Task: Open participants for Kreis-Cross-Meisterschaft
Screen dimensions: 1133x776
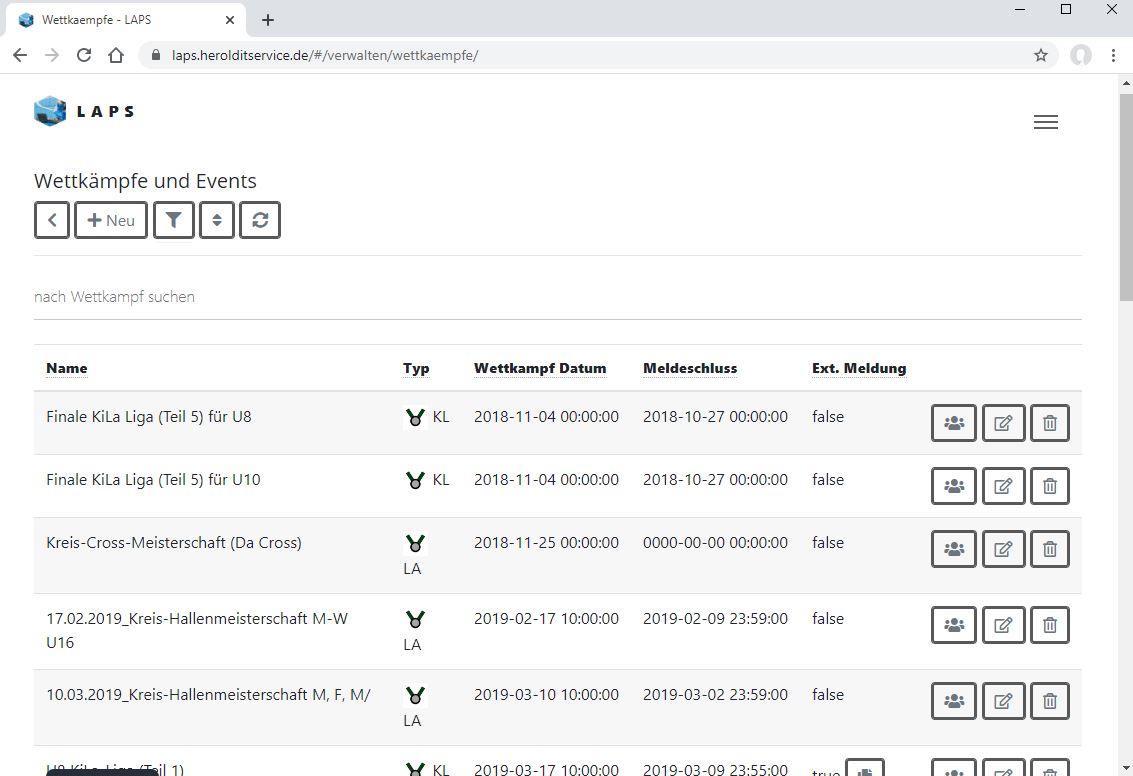Action: (x=954, y=549)
